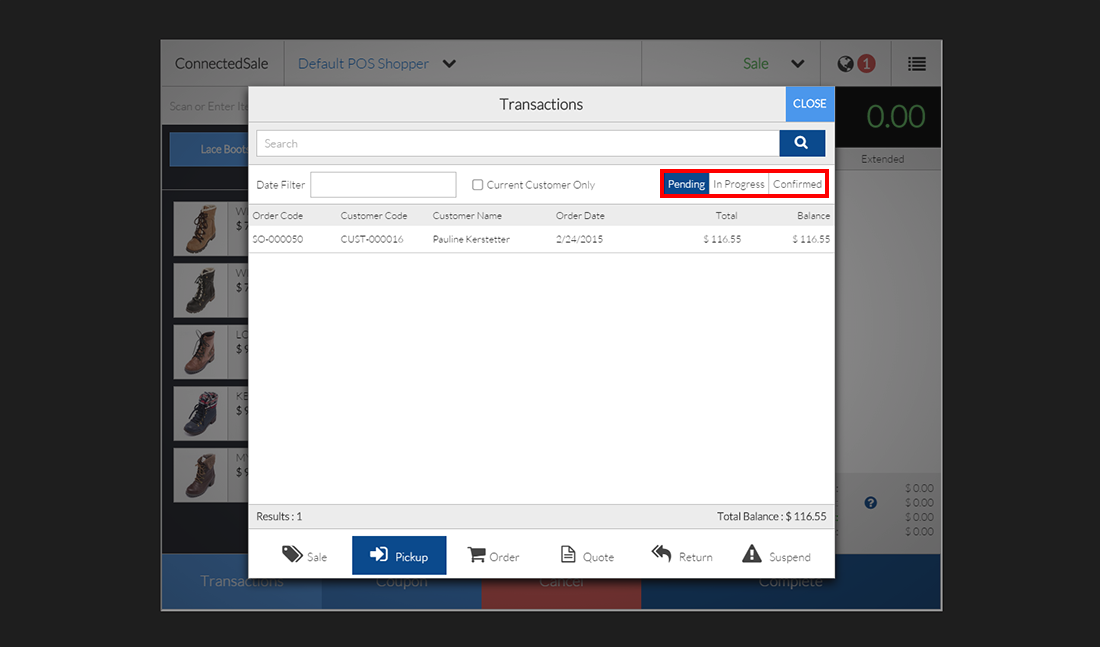
Task: Choose the Pickup transaction type
Action: (x=399, y=556)
